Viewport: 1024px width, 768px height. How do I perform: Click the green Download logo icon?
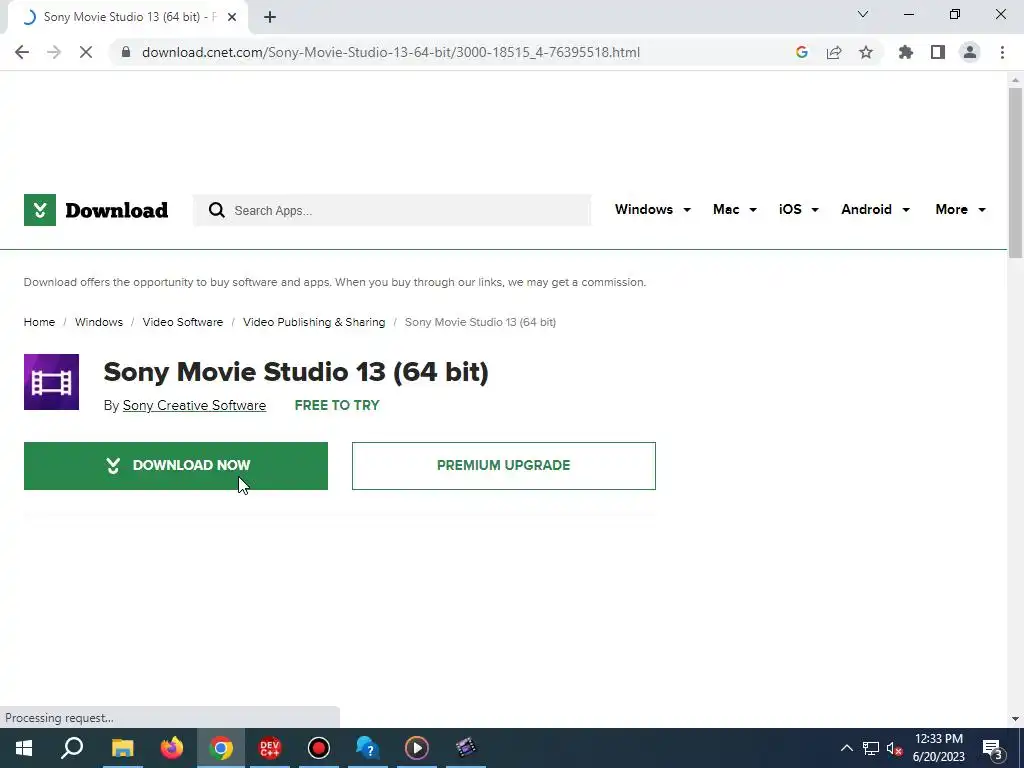[40, 210]
